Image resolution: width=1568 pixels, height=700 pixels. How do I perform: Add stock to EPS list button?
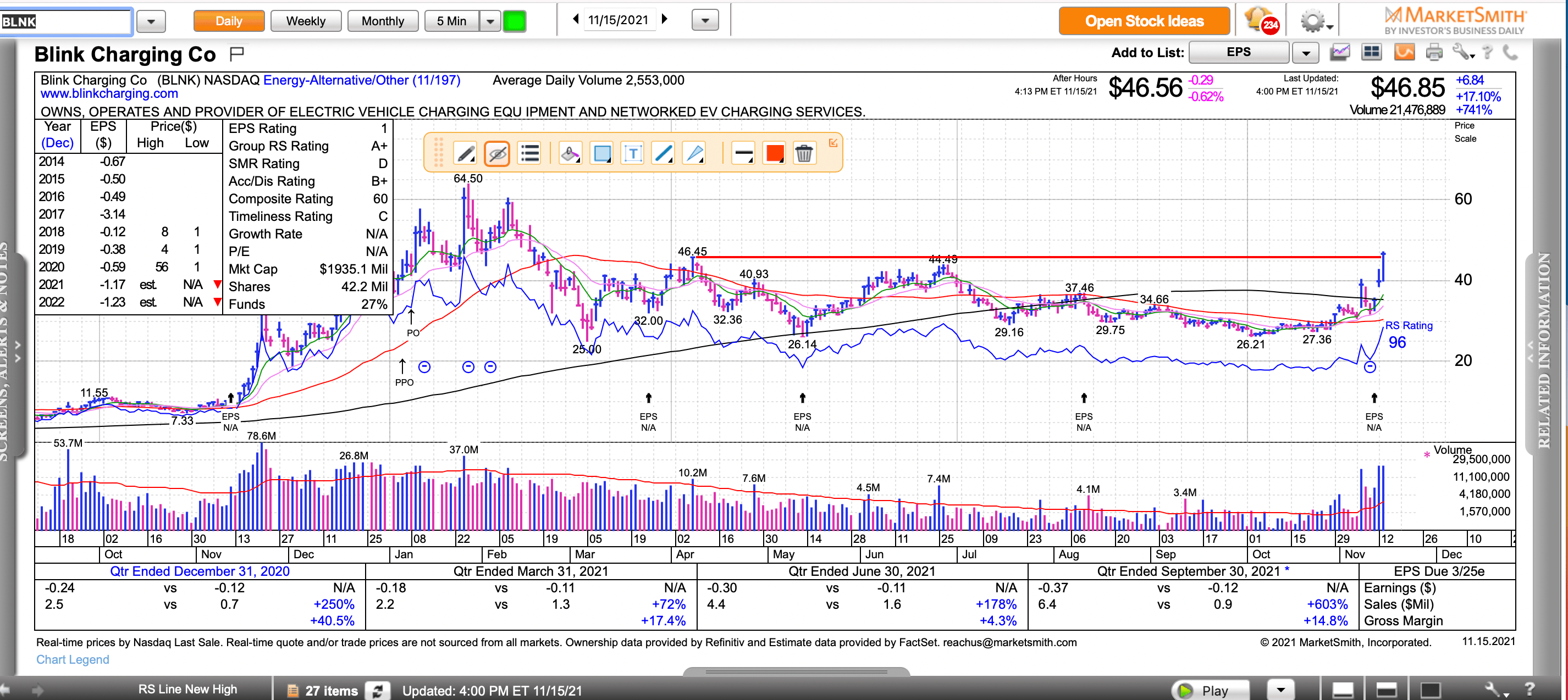coord(1238,52)
